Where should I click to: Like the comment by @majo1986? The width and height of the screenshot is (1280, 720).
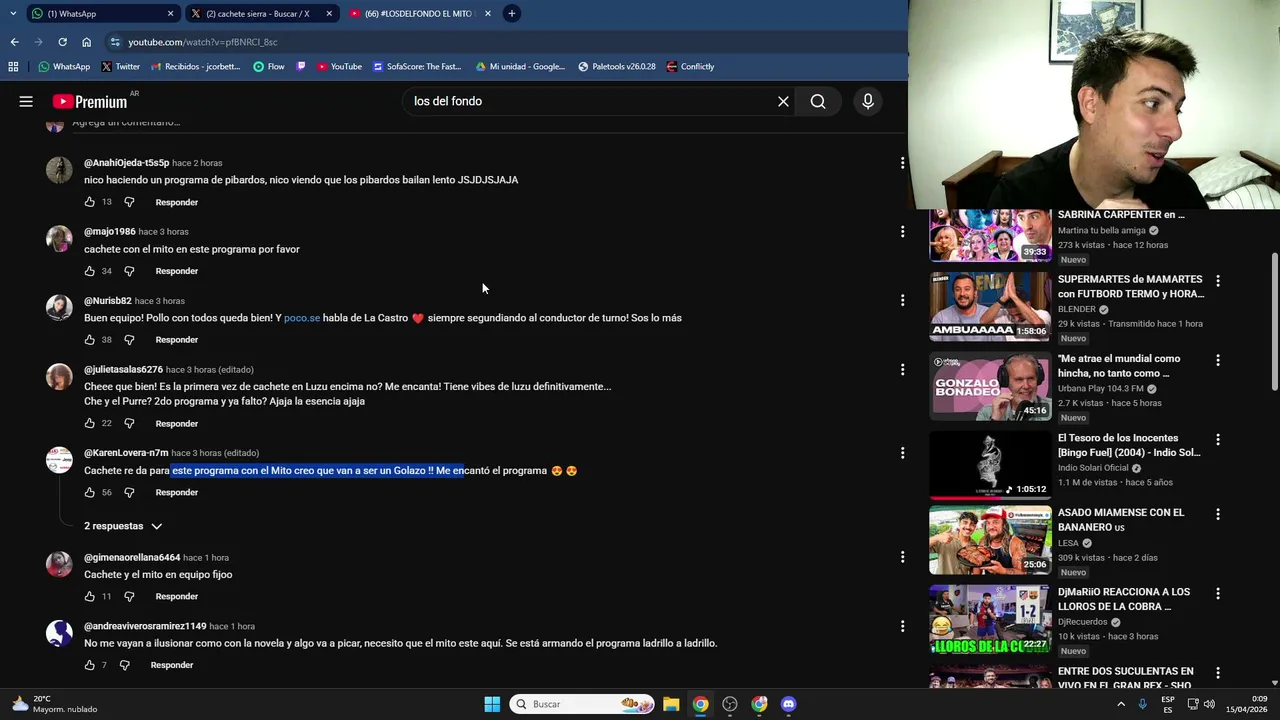click(x=90, y=271)
